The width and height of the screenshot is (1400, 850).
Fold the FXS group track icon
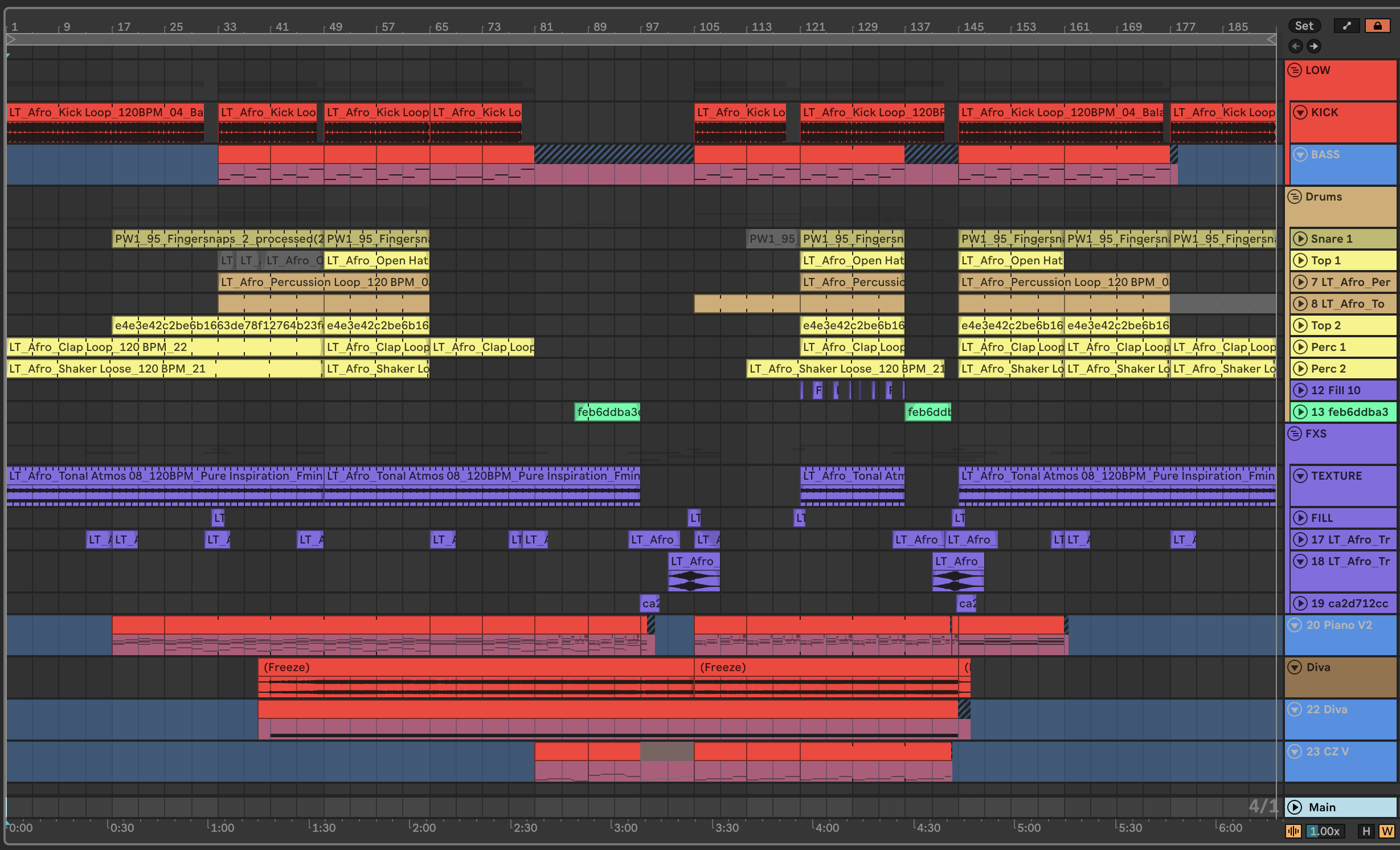coord(1295,434)
